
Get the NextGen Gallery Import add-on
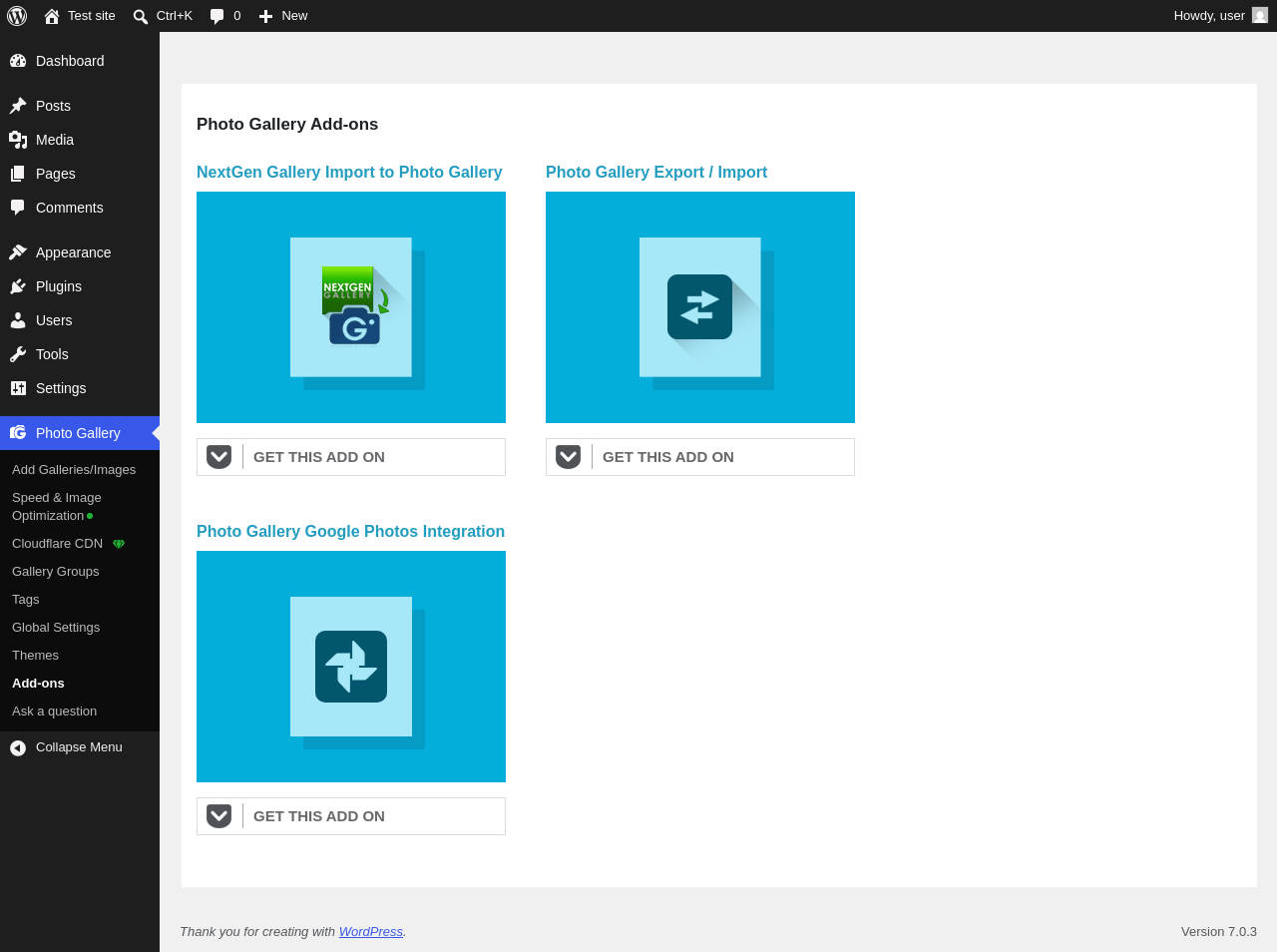pos(351,457)
